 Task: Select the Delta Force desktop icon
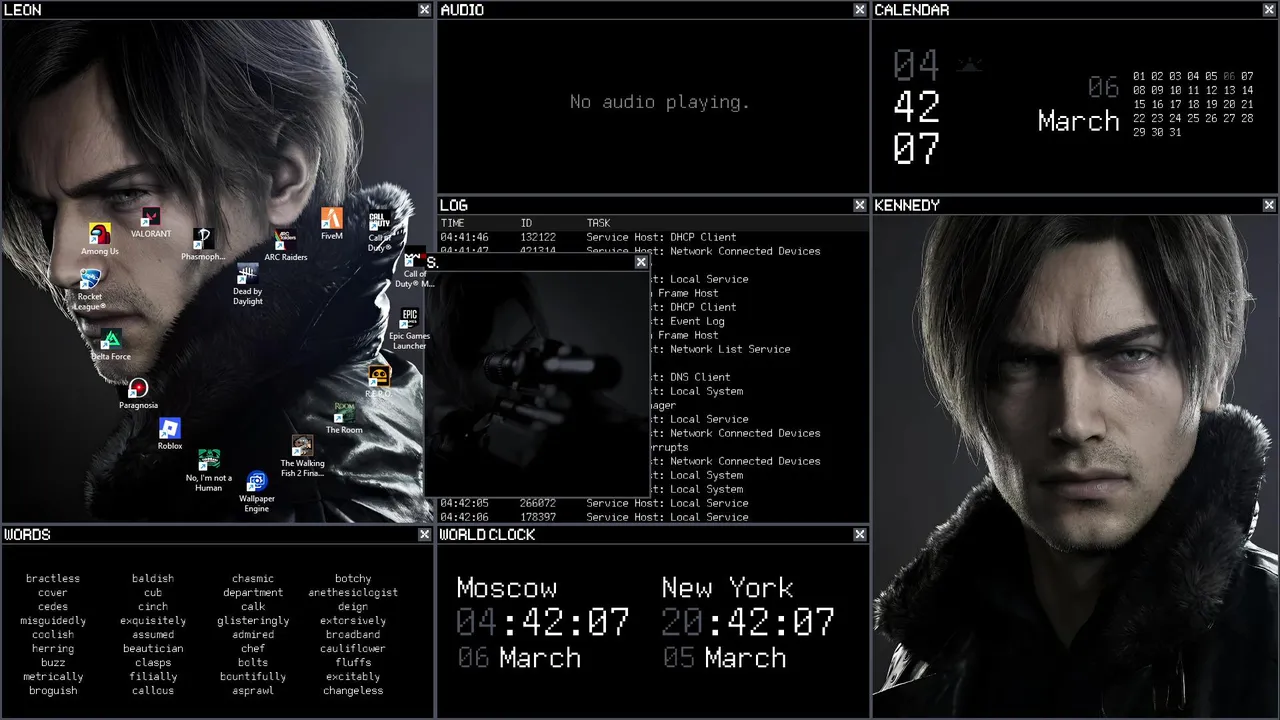[111, 345]
